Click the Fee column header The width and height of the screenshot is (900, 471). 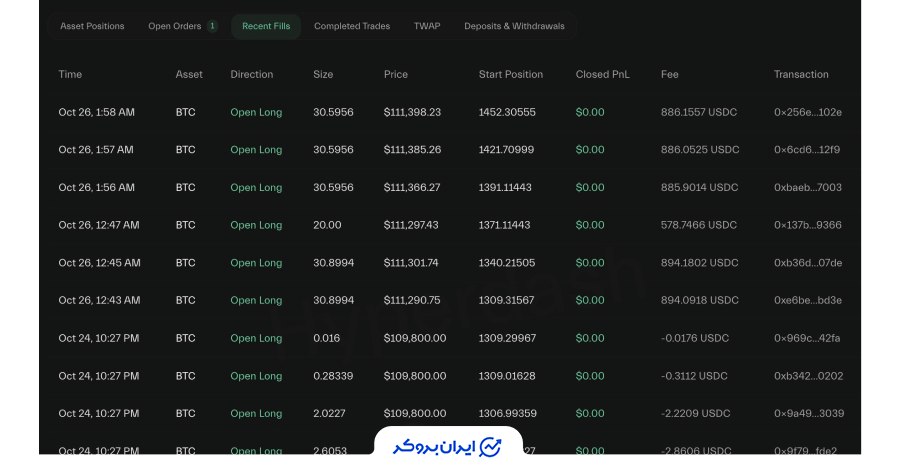(x=670, y=74)
